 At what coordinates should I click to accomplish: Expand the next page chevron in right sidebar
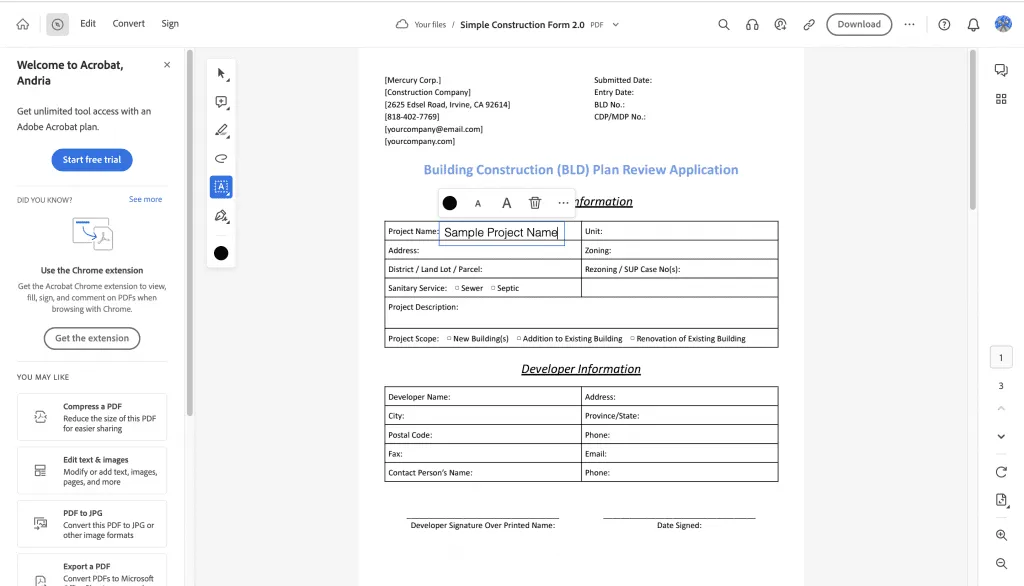coord(1001,436)
